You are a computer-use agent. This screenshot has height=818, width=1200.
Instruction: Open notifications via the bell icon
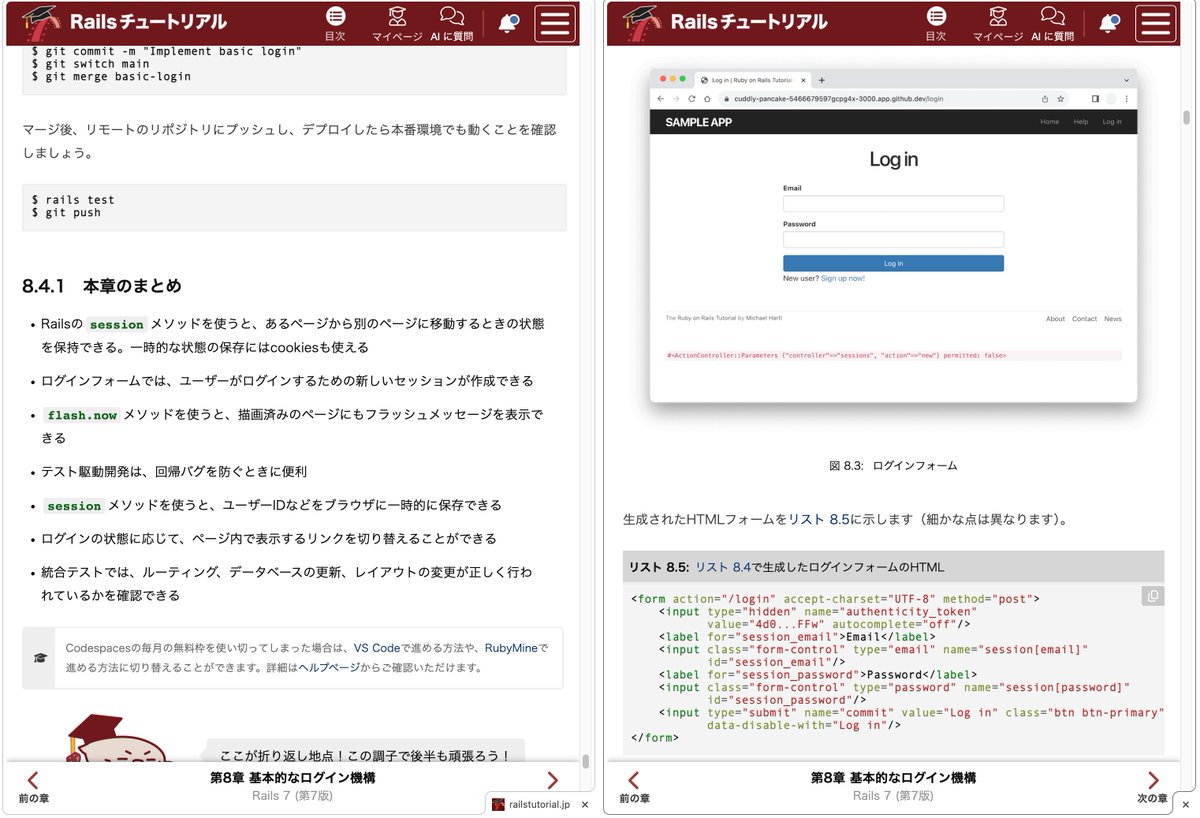[509, 22]
